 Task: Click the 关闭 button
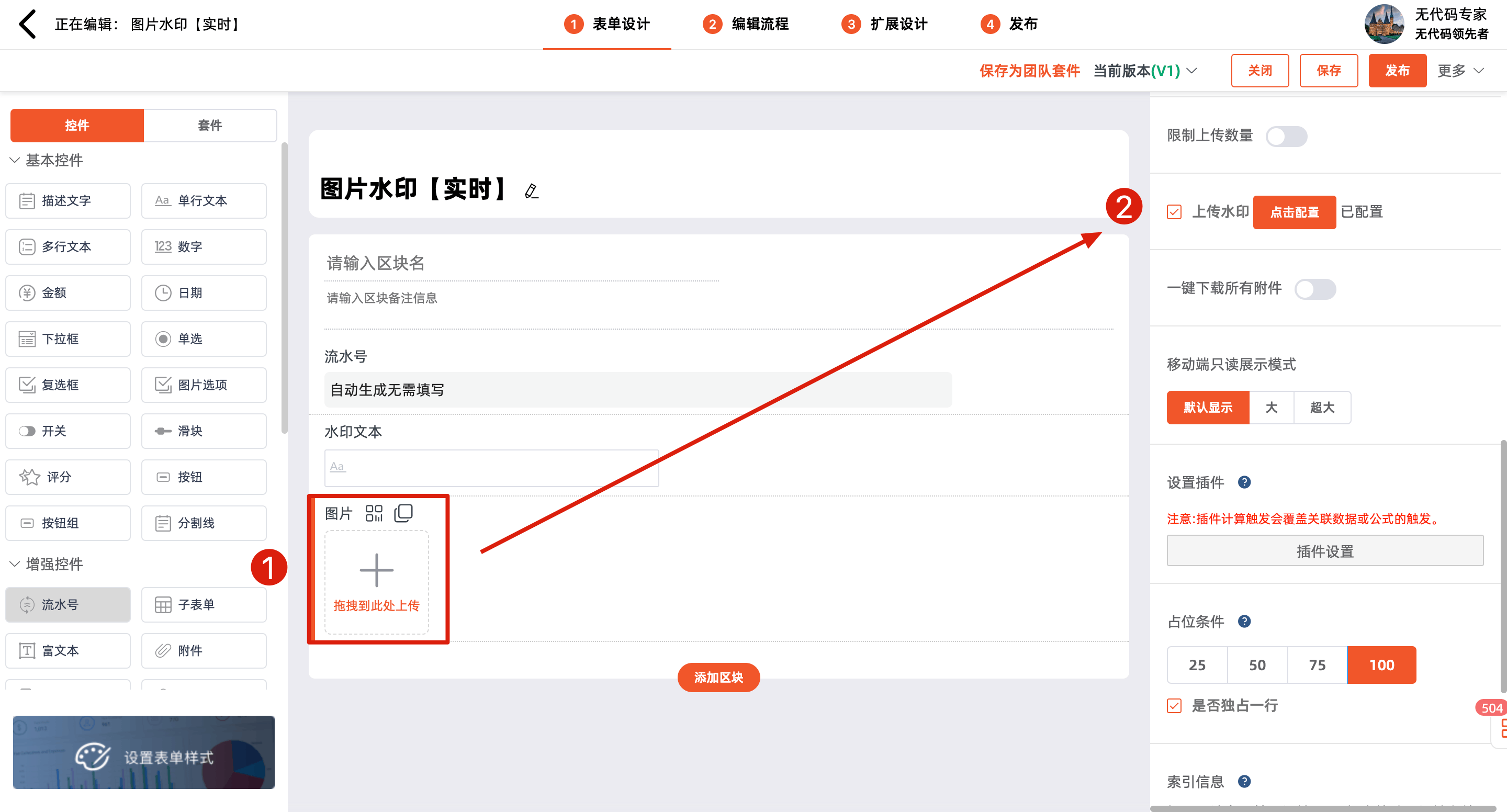[x=1259, y=71]
